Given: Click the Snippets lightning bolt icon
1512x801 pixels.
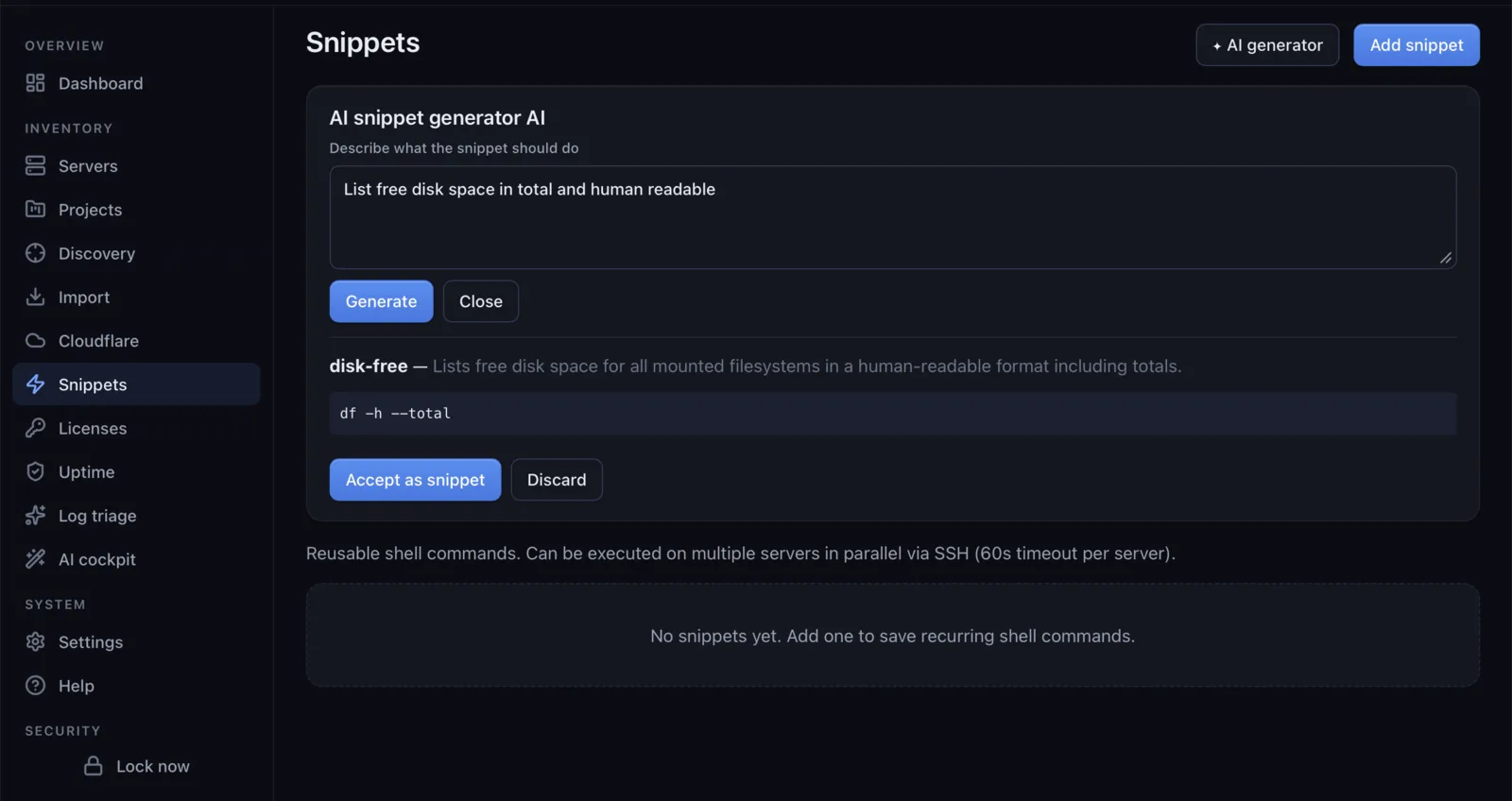Looking at the screenshot, I should [35, 383].
